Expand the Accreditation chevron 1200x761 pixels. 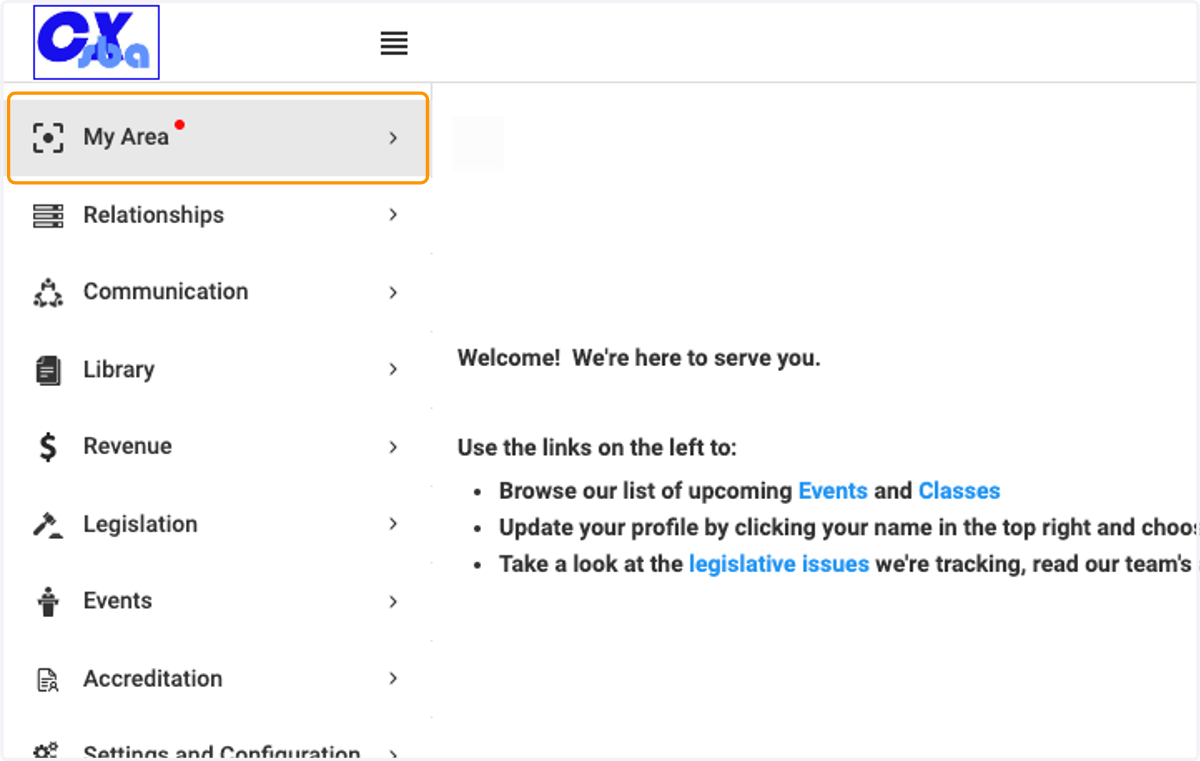point(393,678)
